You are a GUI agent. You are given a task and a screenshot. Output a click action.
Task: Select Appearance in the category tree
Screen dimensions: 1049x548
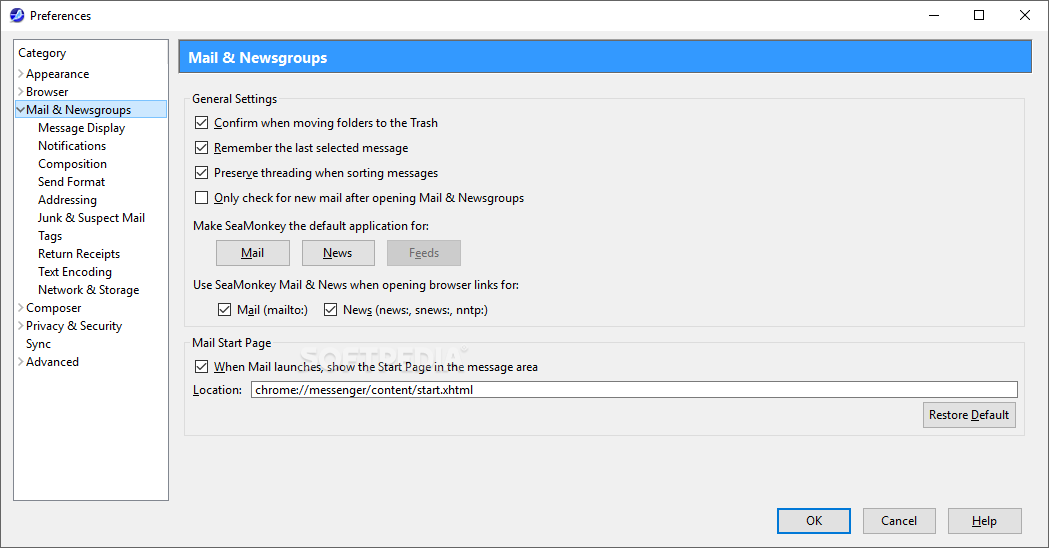pos(58,74)
